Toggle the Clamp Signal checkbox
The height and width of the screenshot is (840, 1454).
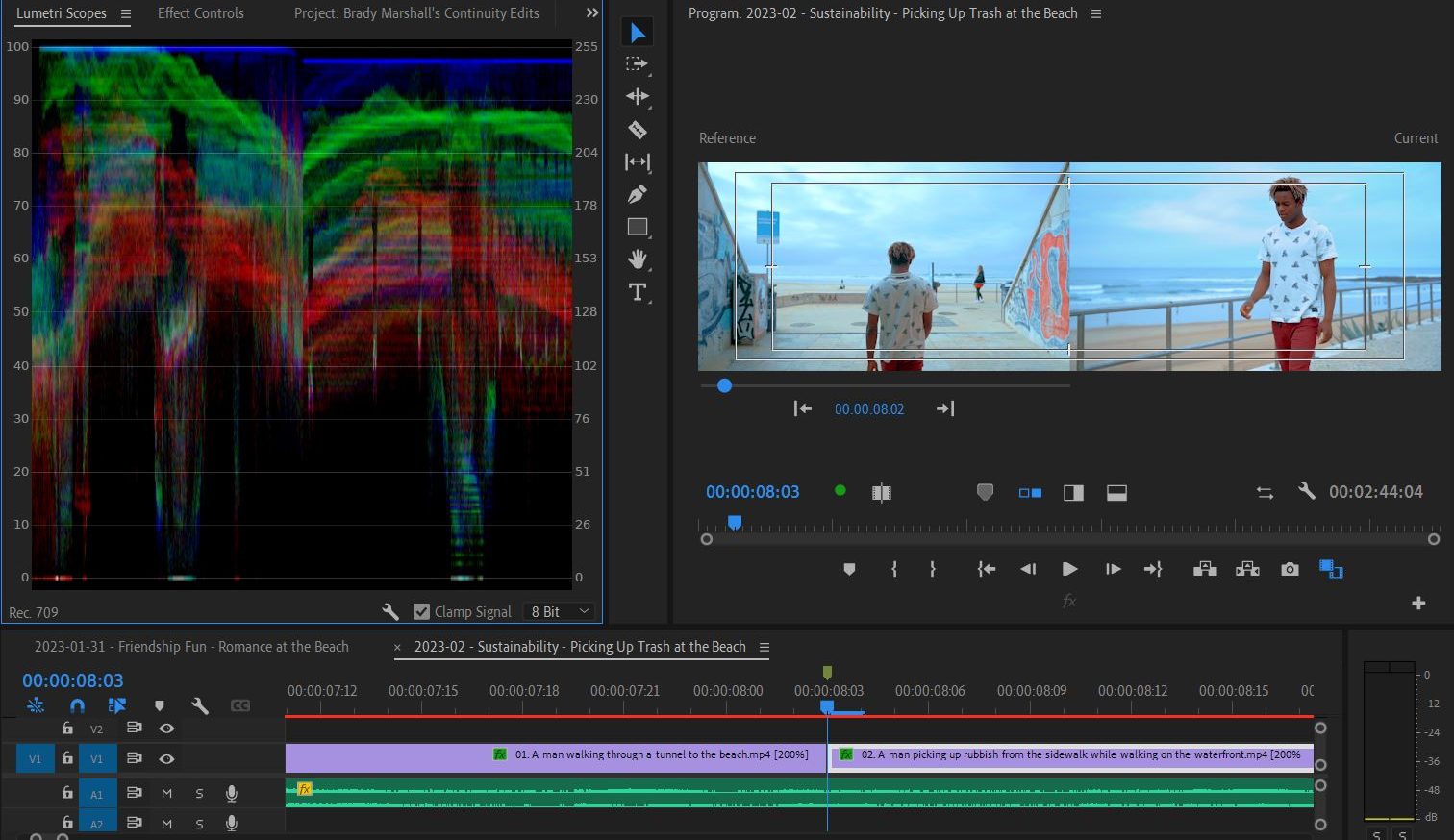click(421, 612)
